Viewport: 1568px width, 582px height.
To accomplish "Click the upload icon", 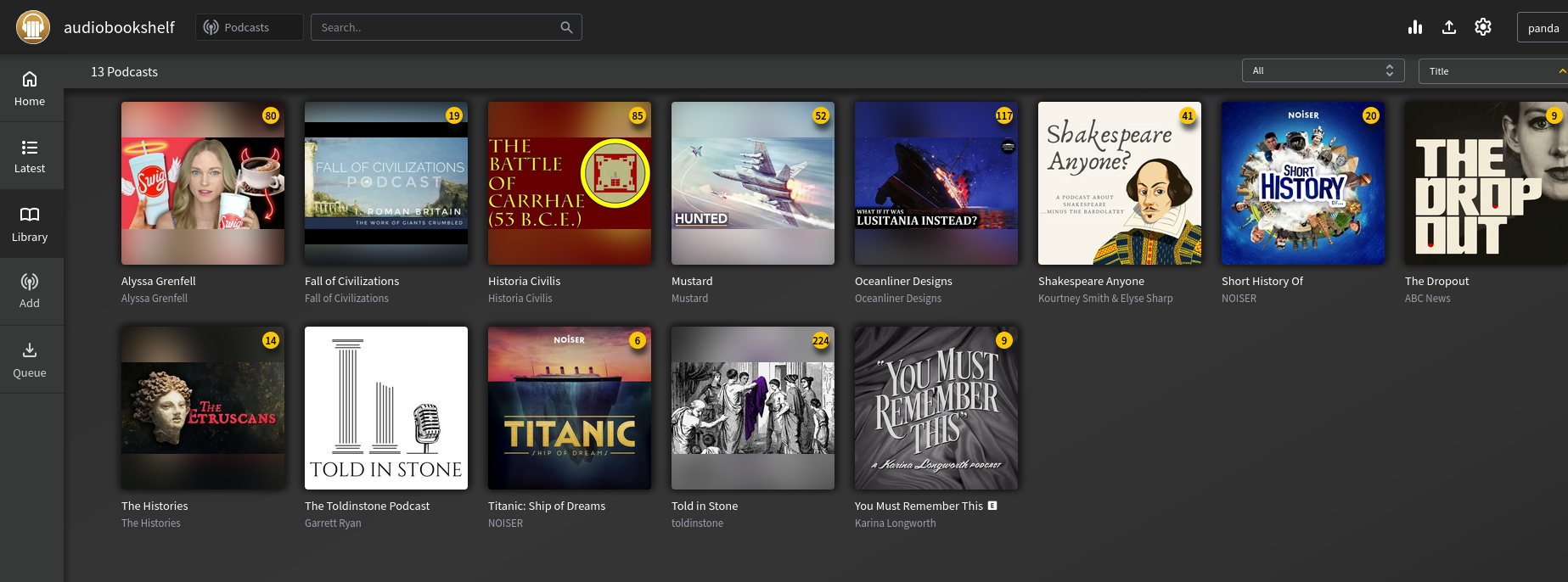I will 1449,27.
